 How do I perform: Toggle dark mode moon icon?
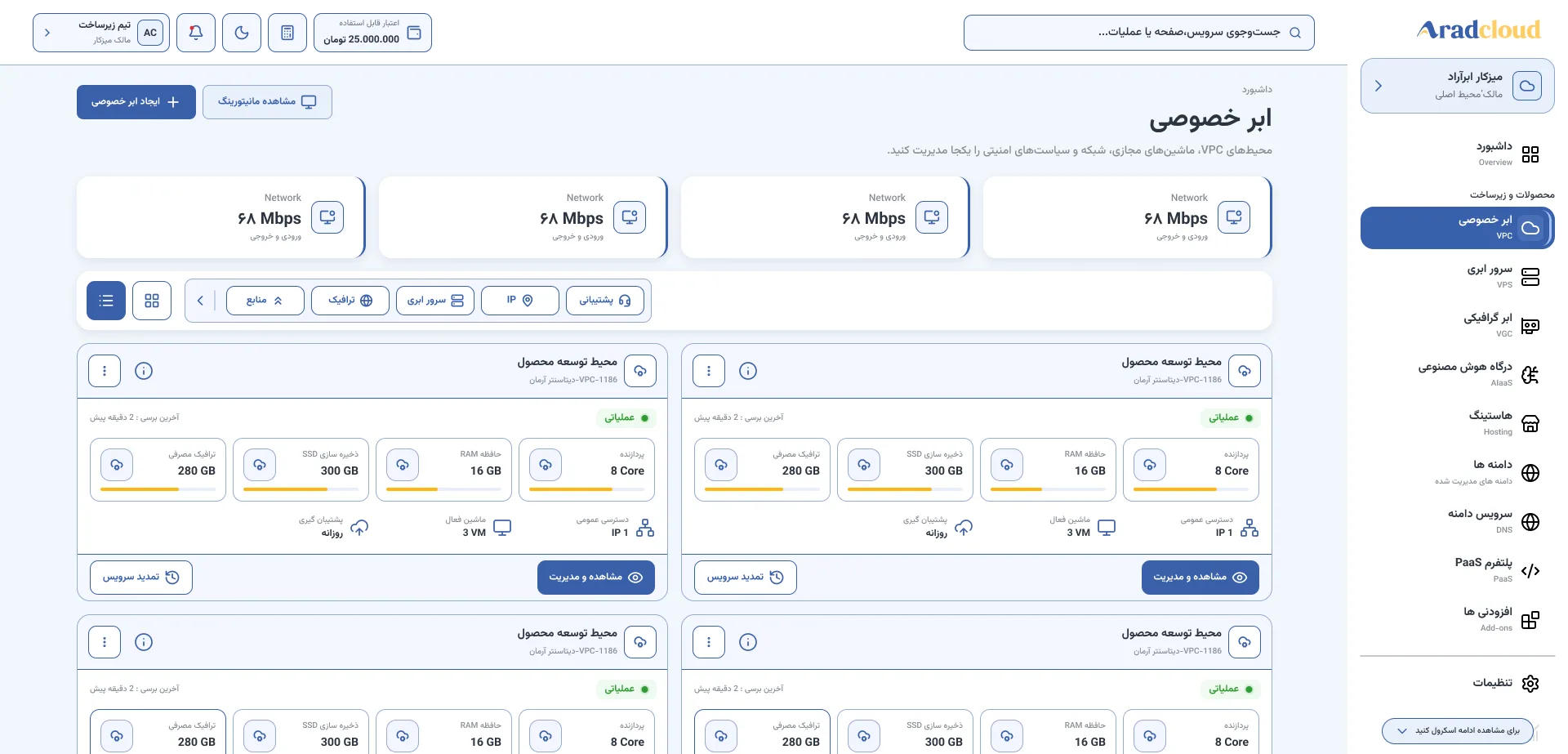(x=242, y=33)
